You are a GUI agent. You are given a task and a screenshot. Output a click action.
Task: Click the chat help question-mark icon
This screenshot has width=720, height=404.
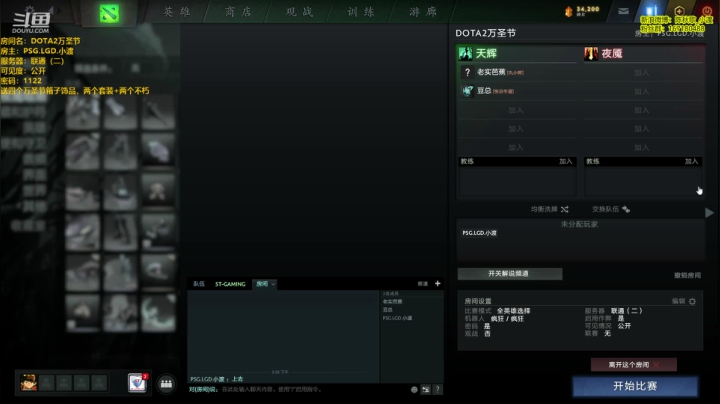click(438, 389)
